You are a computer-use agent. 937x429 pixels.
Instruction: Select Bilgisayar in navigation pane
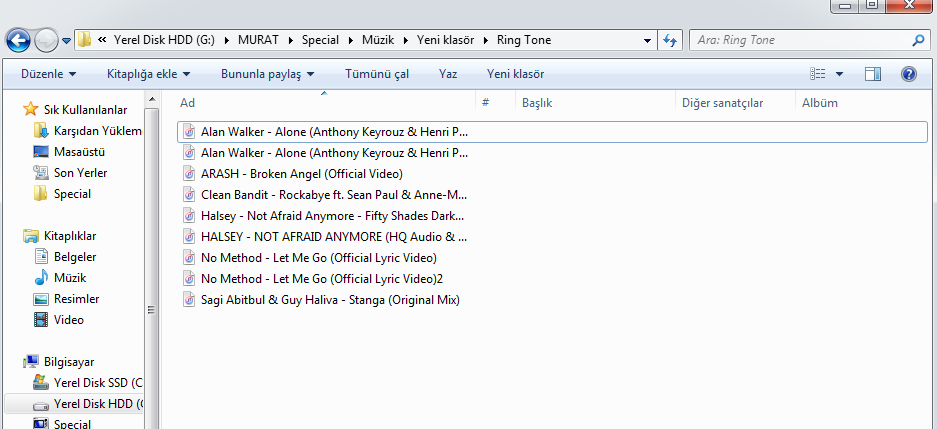[69, 362]
